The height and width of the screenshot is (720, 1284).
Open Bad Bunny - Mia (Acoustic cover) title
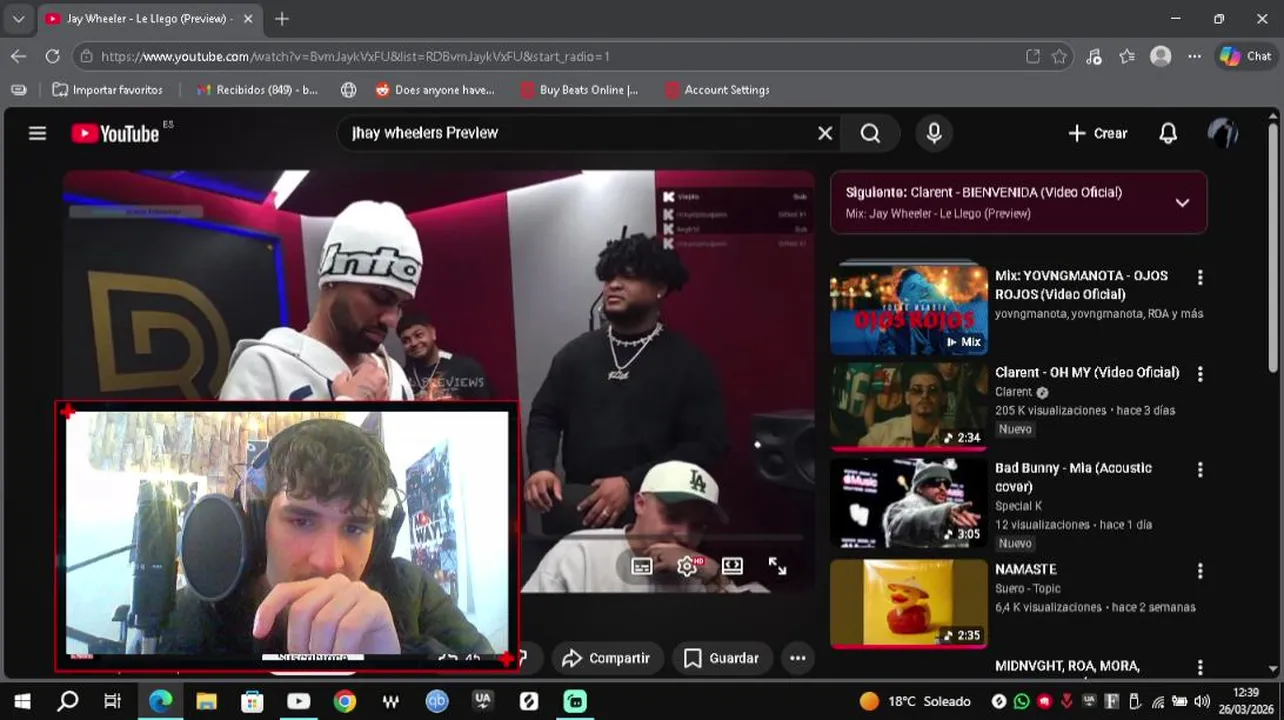1073,477
